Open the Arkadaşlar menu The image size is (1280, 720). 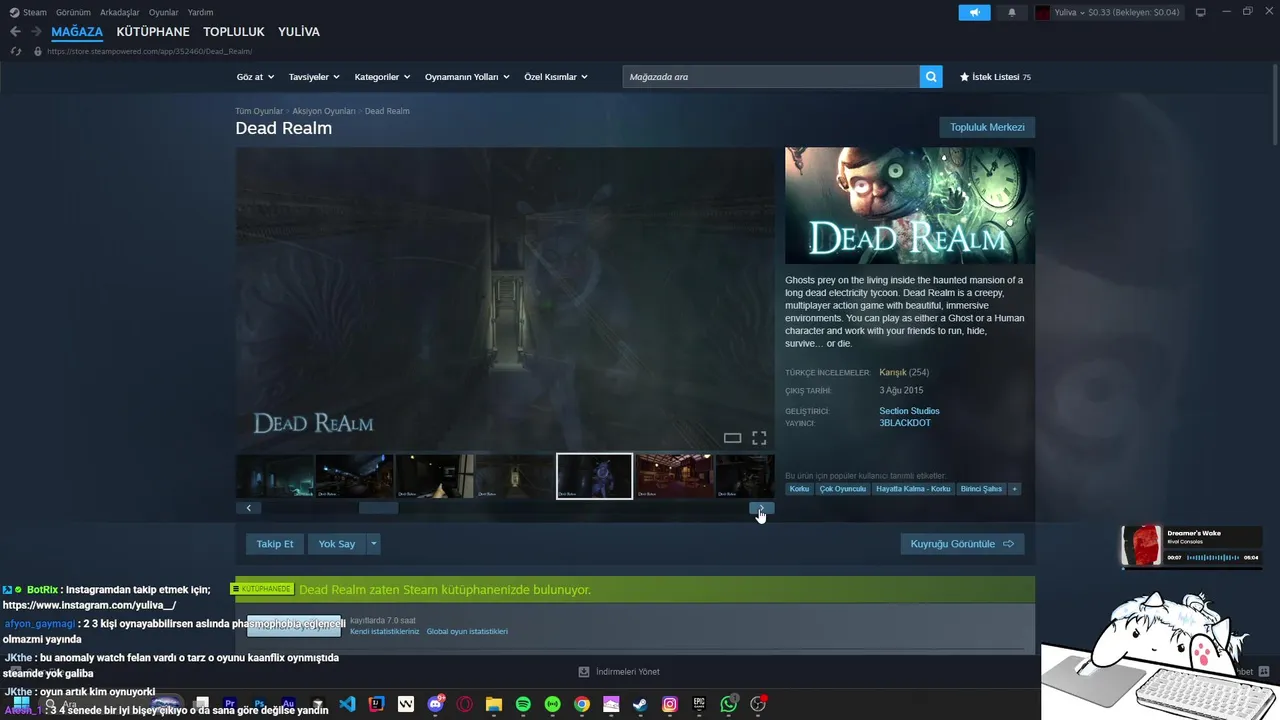point(119,12)
